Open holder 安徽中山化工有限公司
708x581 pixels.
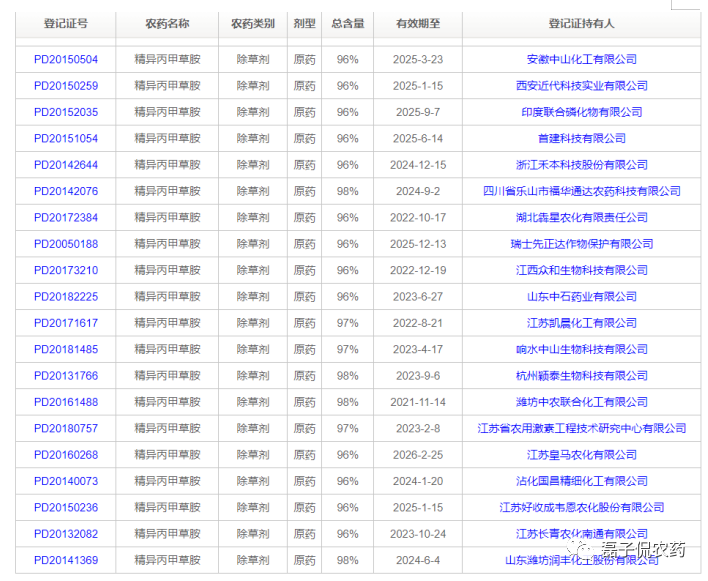pyautogui.click(x=582, y=60)
